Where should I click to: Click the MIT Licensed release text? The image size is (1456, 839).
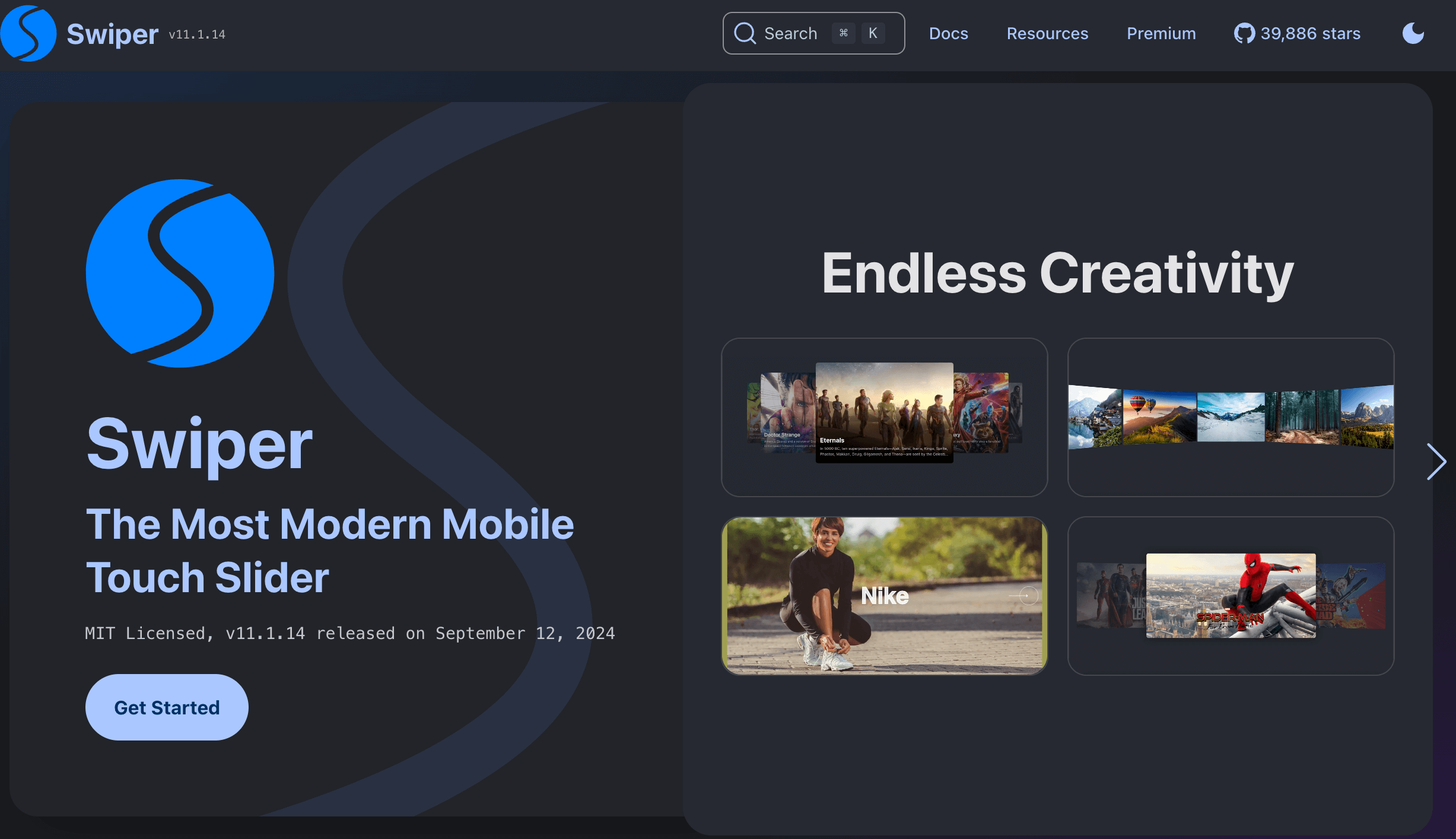coord(350,633)
